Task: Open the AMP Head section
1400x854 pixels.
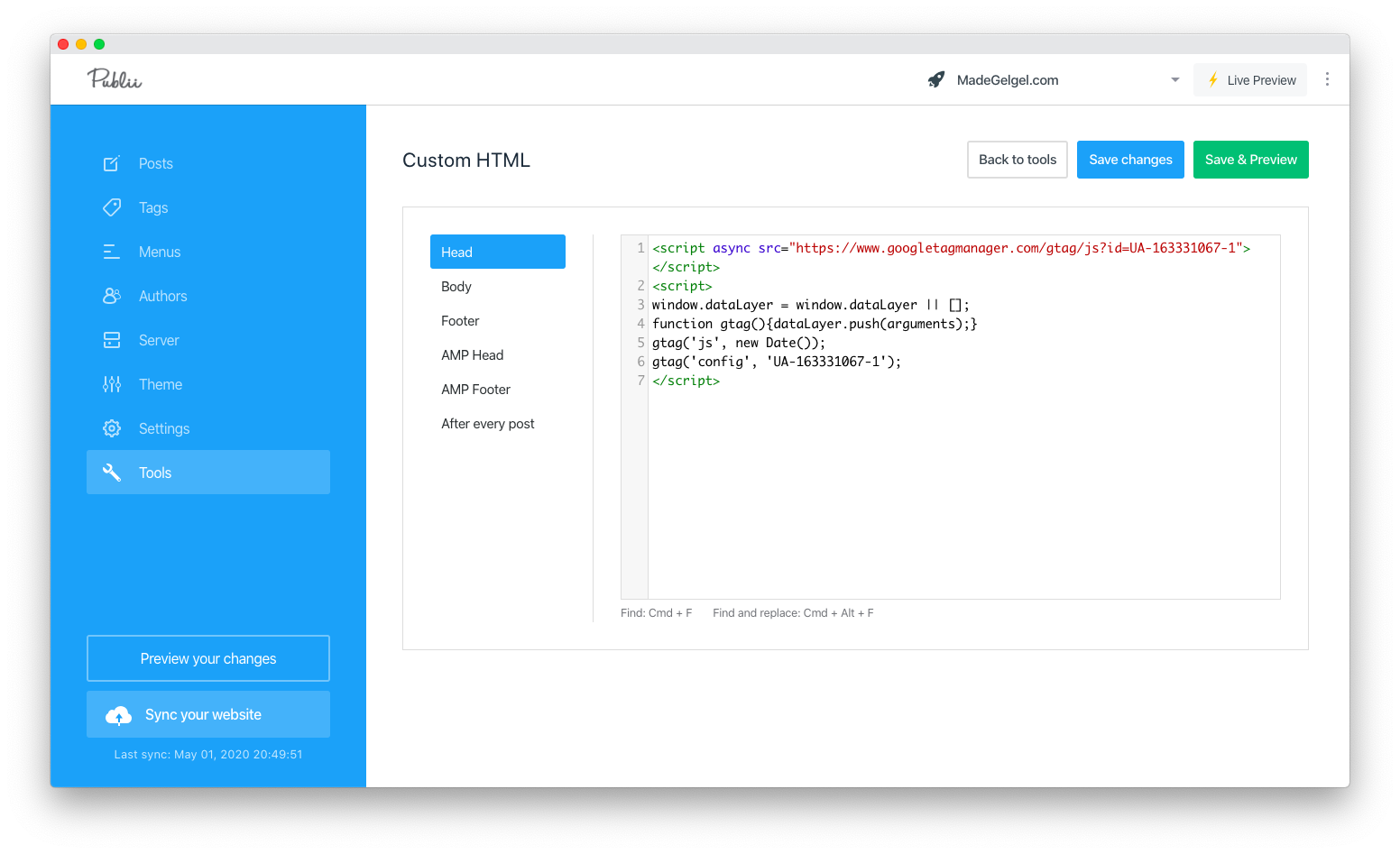Action: click(473, 355)
